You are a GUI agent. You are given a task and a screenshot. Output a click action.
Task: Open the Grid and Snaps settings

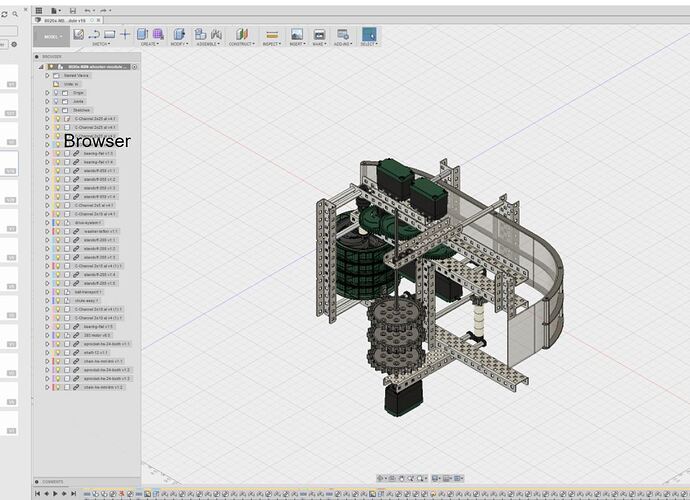click(x=447, y=478)
